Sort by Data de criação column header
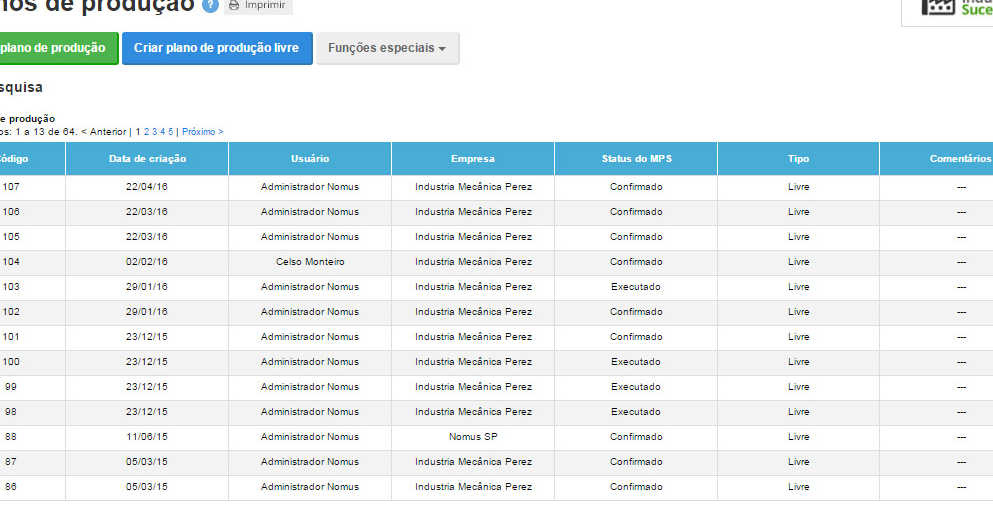 147,158
